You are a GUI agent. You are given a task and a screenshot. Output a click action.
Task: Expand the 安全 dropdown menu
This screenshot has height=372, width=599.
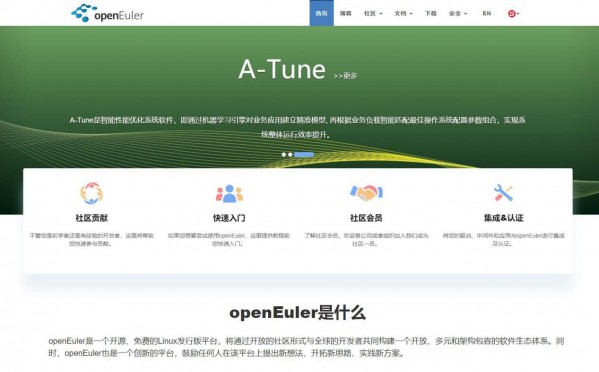point(458,13)
